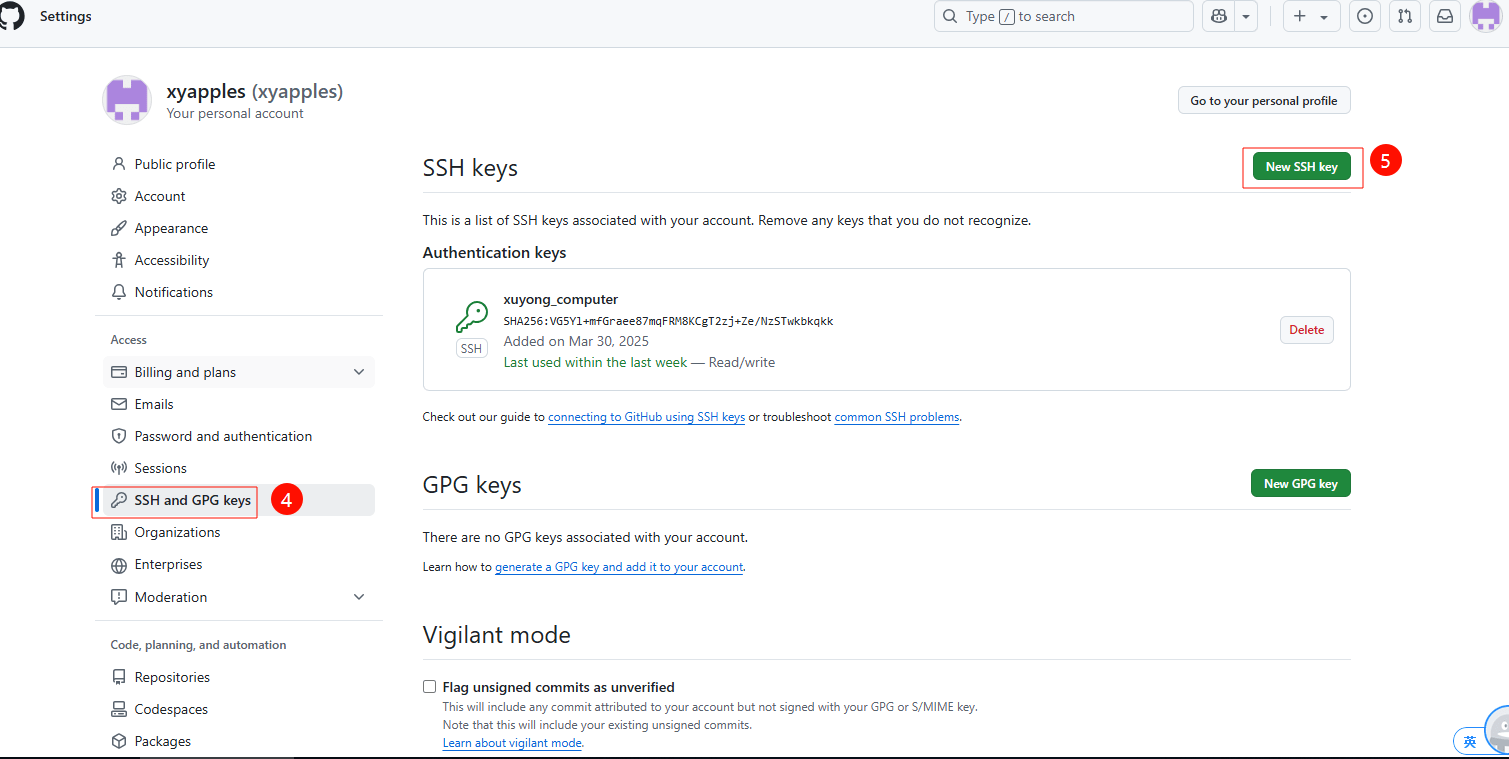
Task: Open the Notifications inbox icon
Action: click(1445, 16)
